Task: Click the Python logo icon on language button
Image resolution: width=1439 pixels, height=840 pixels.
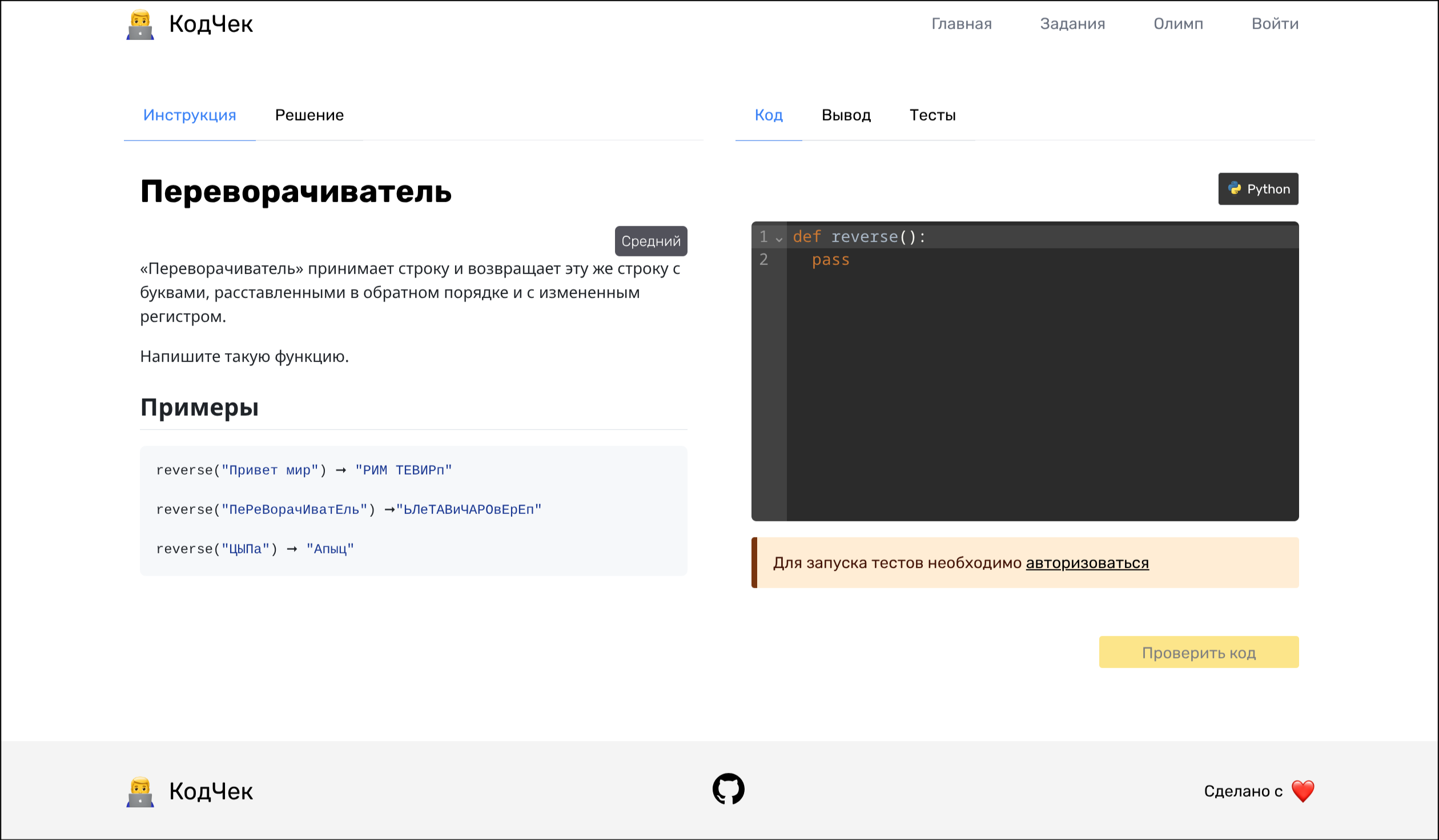Action: point(1235,188)
